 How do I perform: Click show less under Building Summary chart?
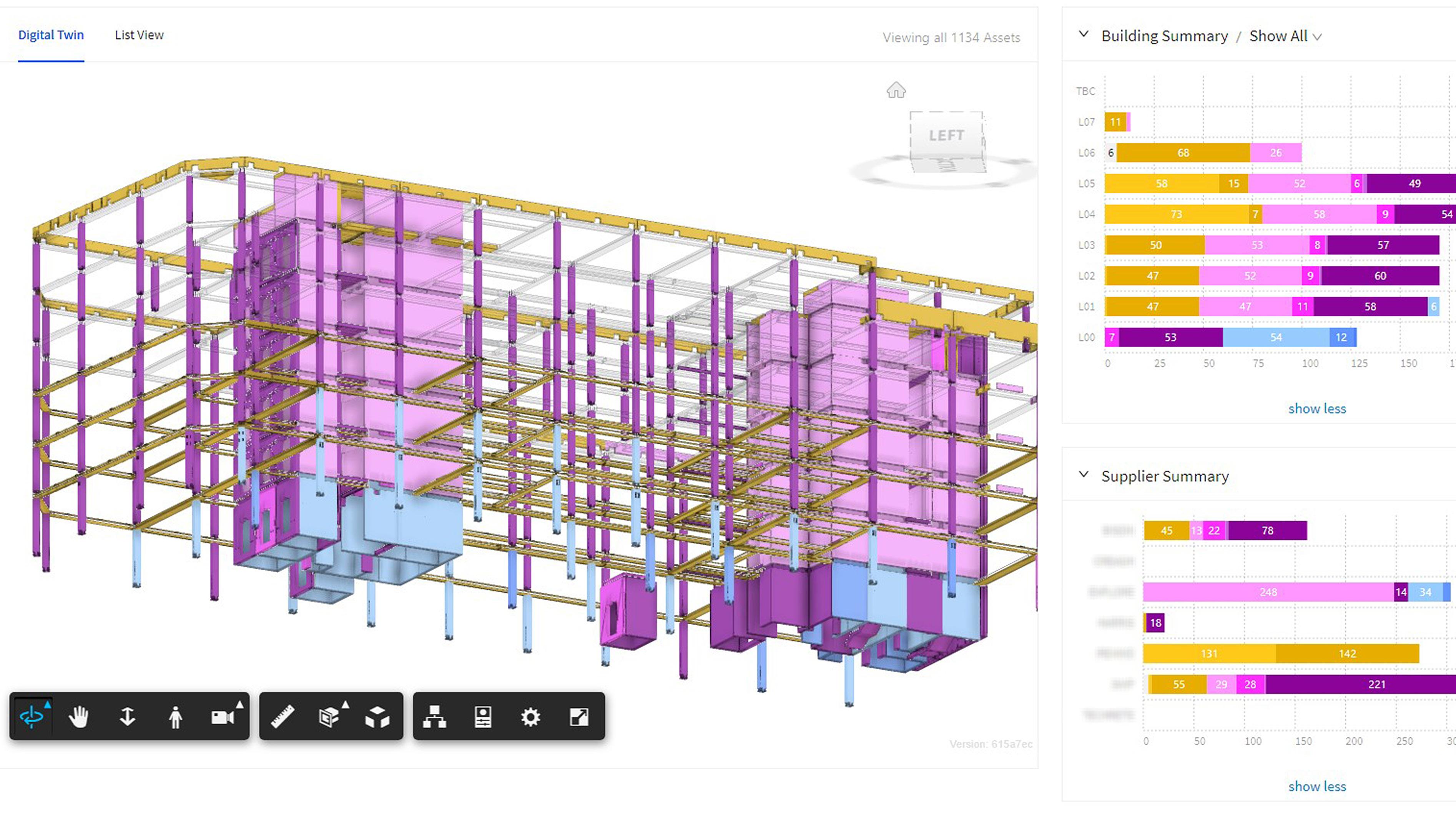point(1317,408)
